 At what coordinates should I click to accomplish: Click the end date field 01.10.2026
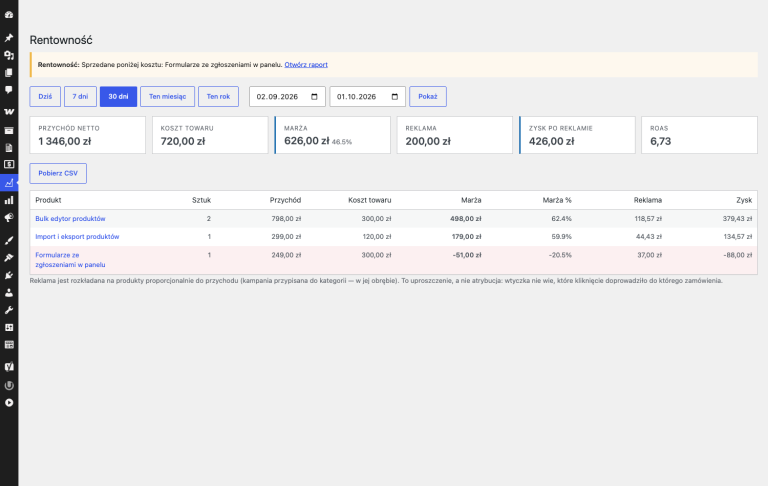click(x=368, y=97)
